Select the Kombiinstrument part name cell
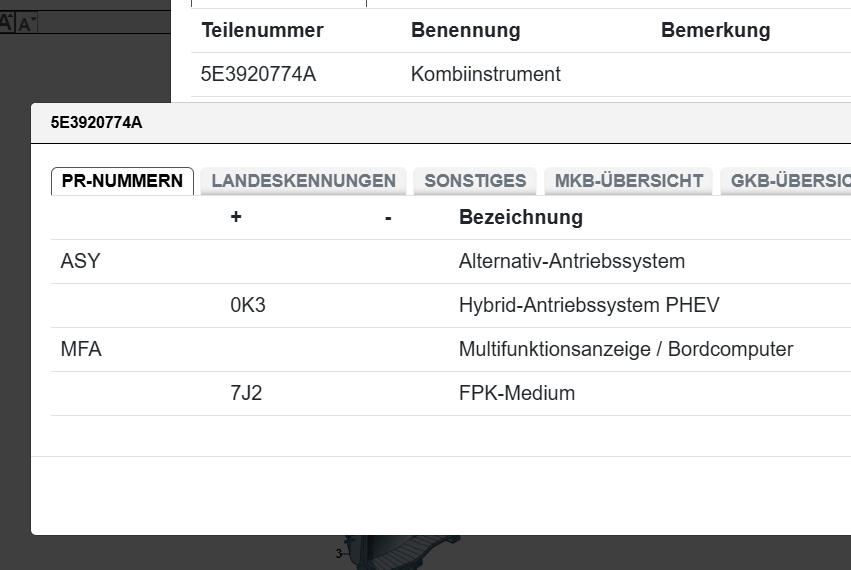851x570 pixels. tap(485, 74)
